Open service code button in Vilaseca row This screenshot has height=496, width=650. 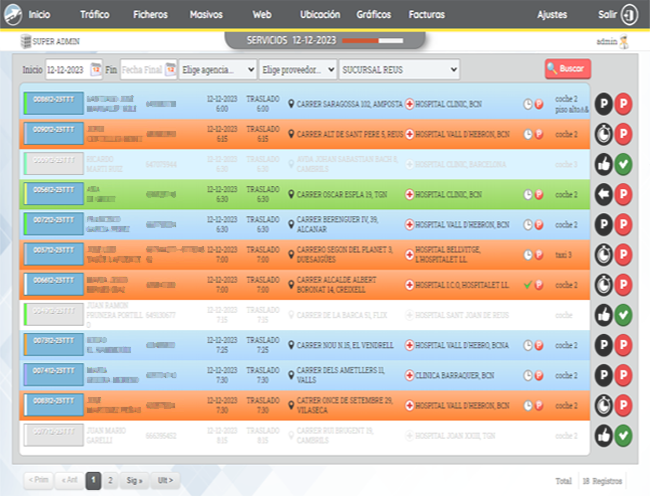tap(54, 404)
